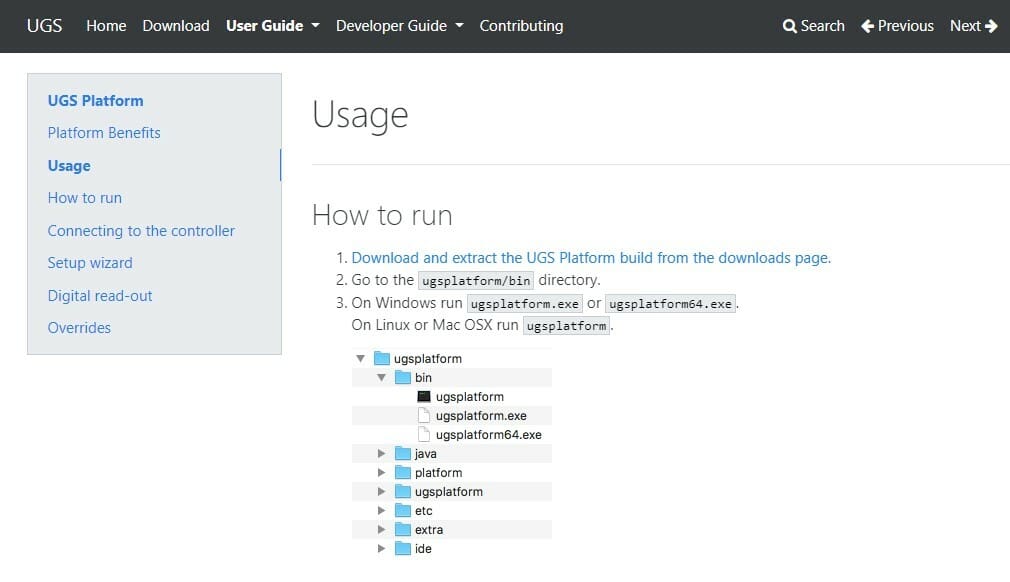Click the nested ugsplatform folder icon

point(403,491)
